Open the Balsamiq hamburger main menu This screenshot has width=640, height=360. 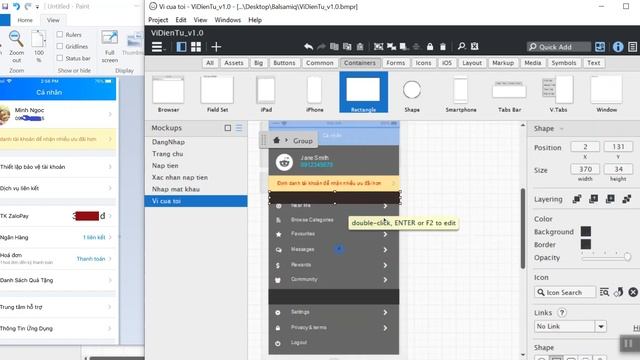pyautogui.click(x=157, y=47)
